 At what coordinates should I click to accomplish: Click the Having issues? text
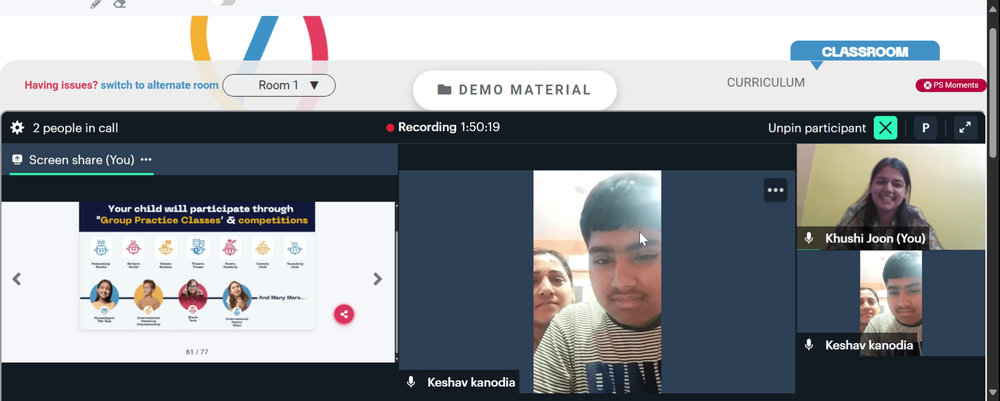coord(61,85)
